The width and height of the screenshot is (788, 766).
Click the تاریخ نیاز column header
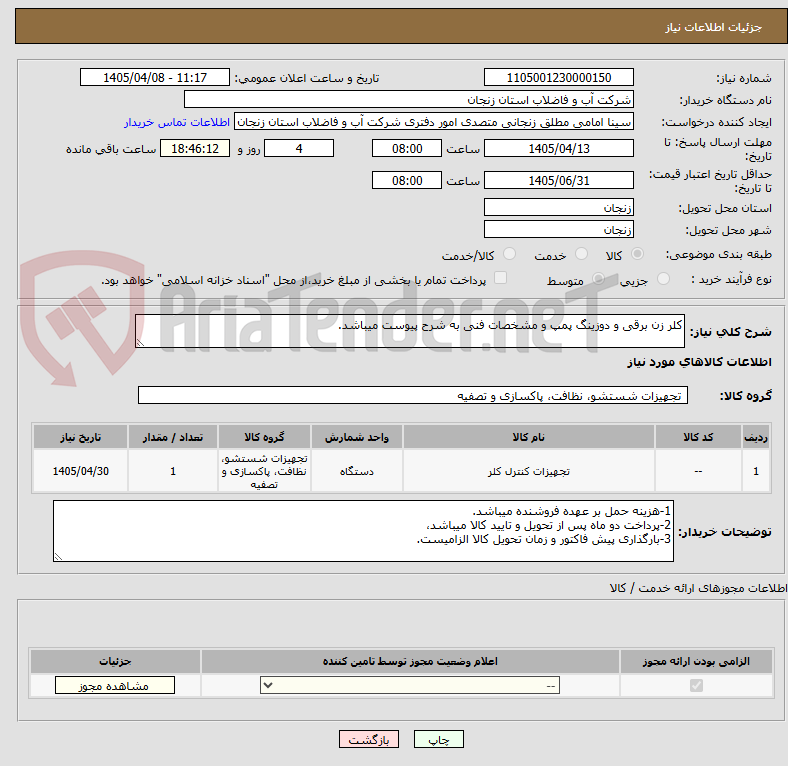point(80,437)
